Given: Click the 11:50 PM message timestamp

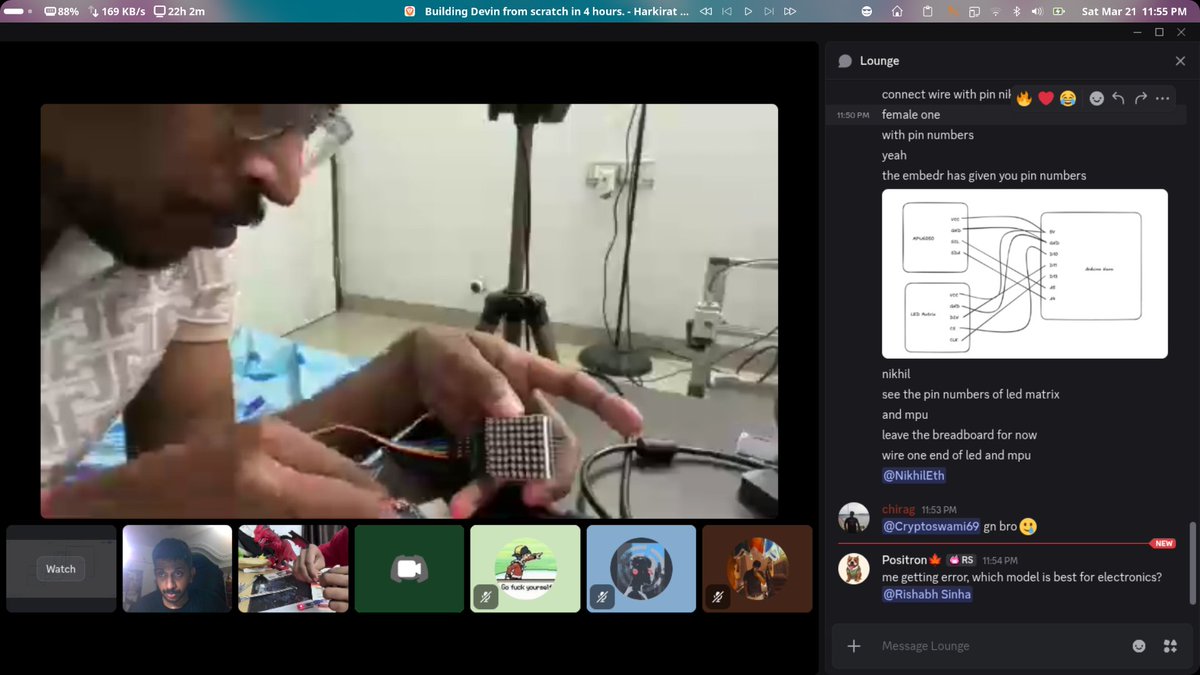Looking at the screenshot, I should click(x=853, y=116).
